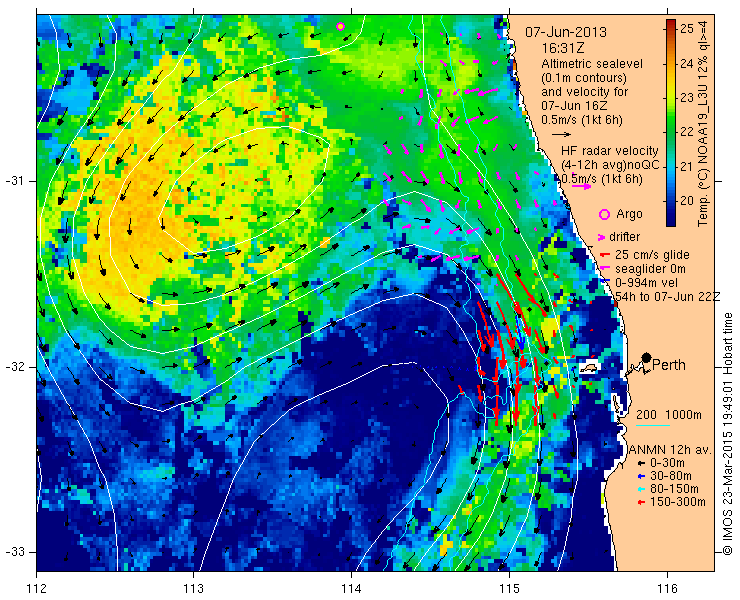The height and width of the screenshot is (600, 740).
Task: Click the 115 longitude axis label
Action: pos(509,588)
